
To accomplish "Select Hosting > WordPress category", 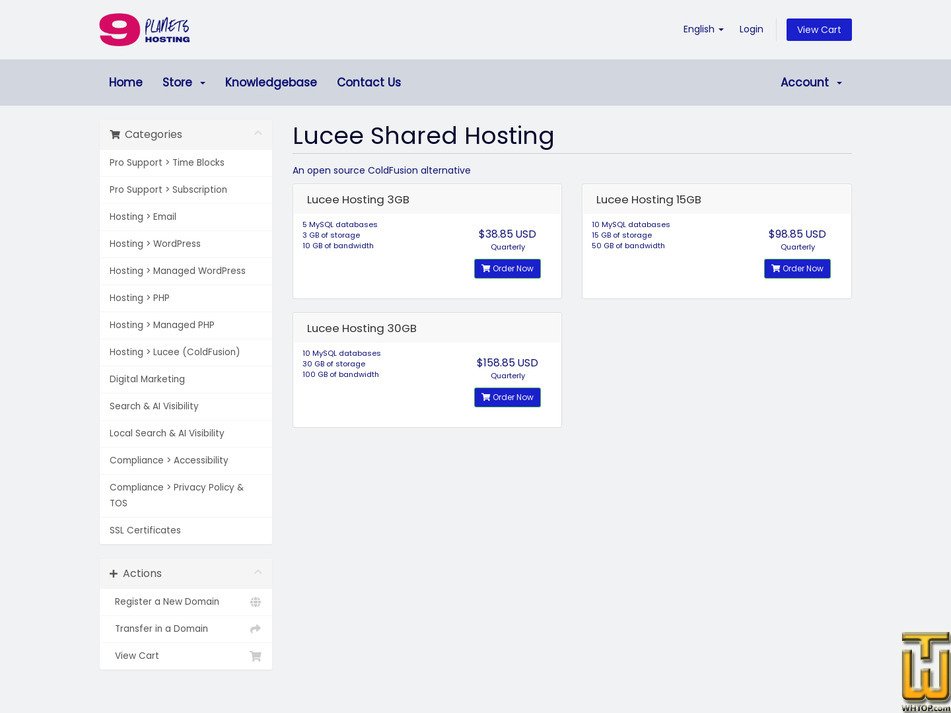I will coord(186,244).
